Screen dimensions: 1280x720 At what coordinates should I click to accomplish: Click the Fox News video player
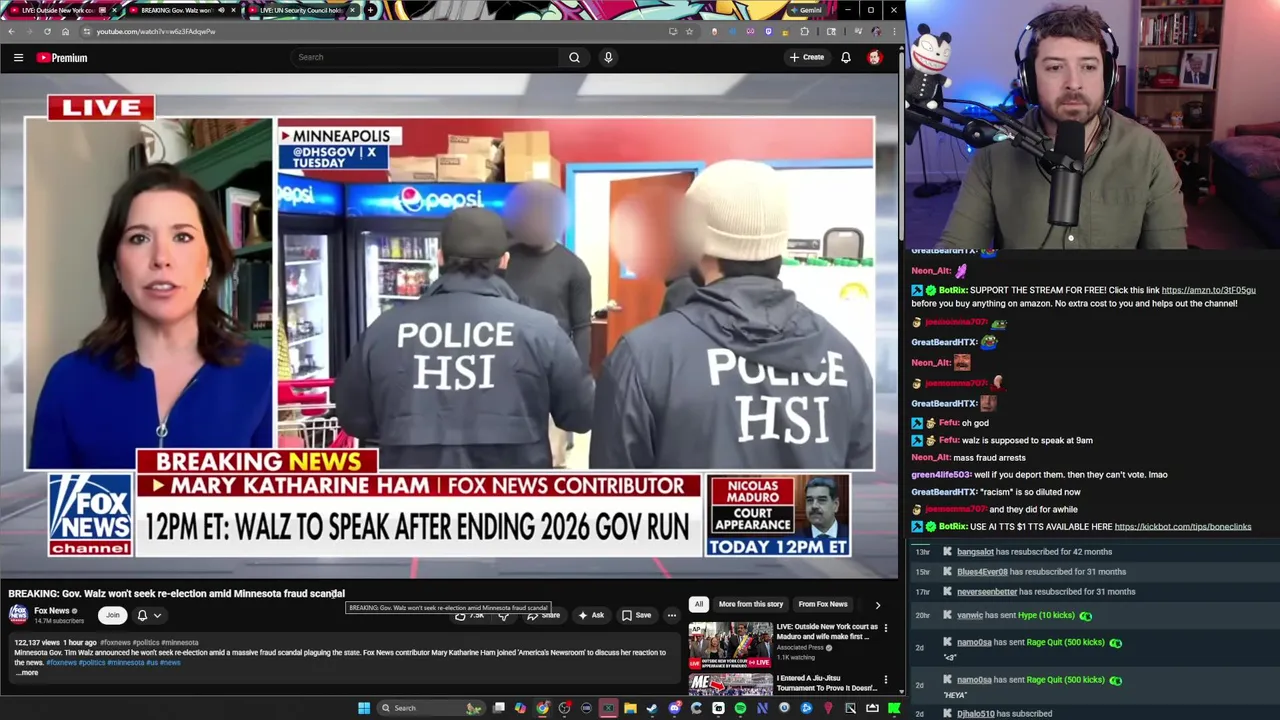point(449,325)
